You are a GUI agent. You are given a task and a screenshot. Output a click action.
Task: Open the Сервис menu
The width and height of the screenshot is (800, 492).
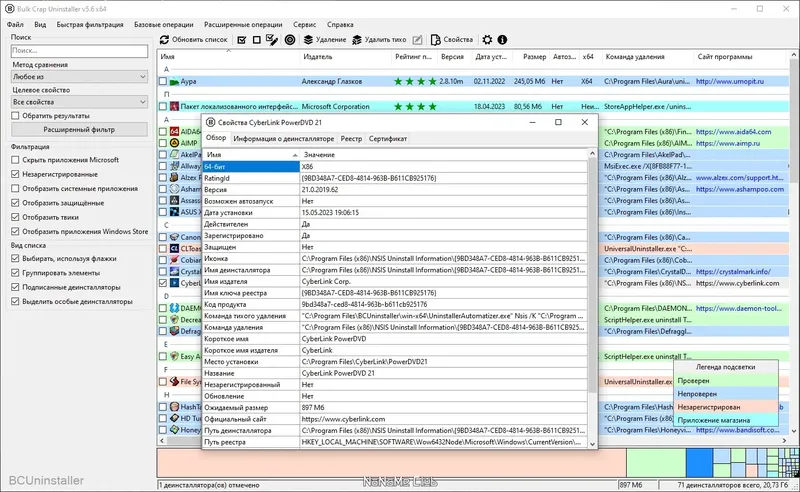pos(305,24)
